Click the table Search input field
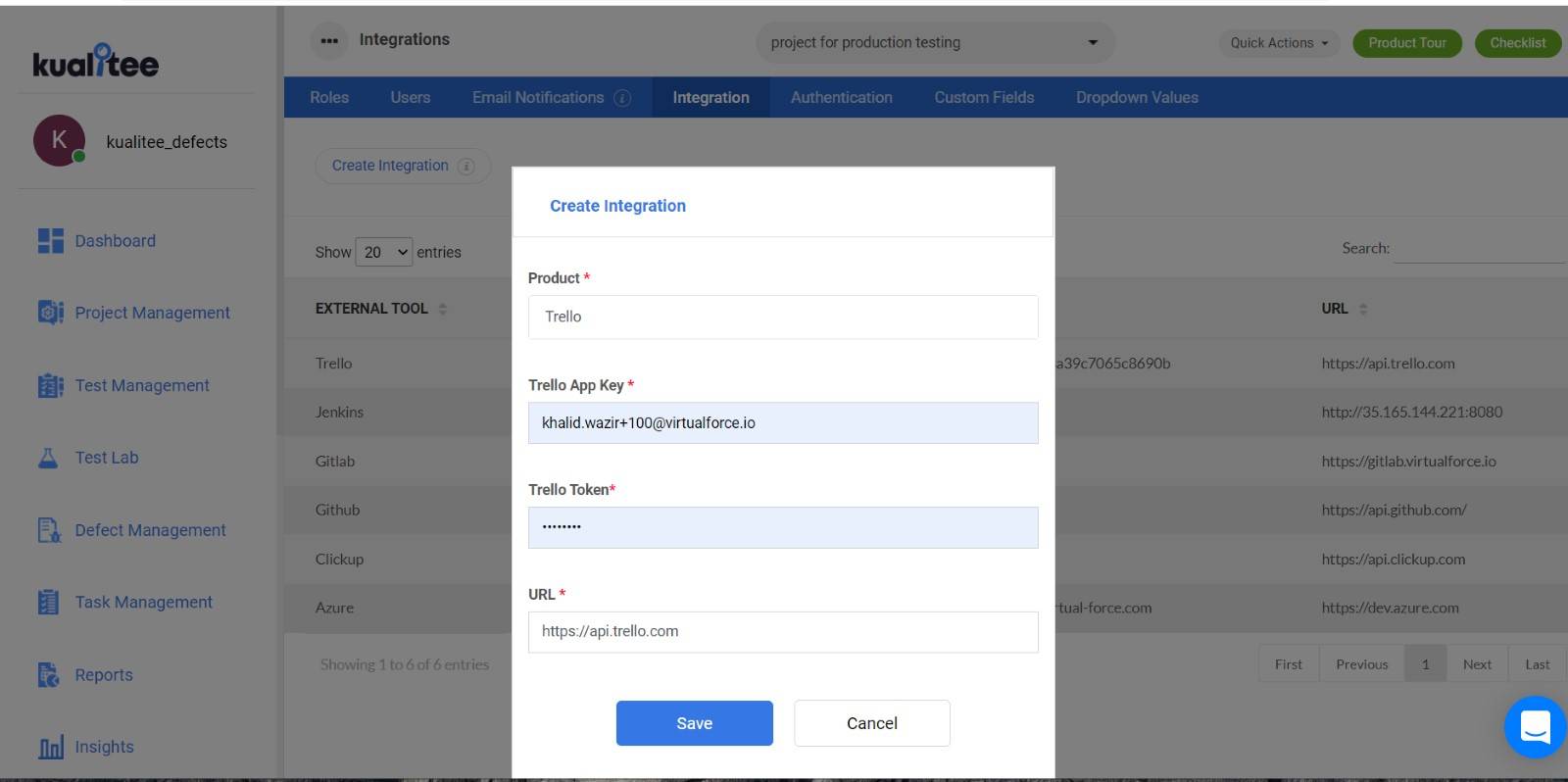Viewport: 1568px width, 782px height. tap(1480, 249)
